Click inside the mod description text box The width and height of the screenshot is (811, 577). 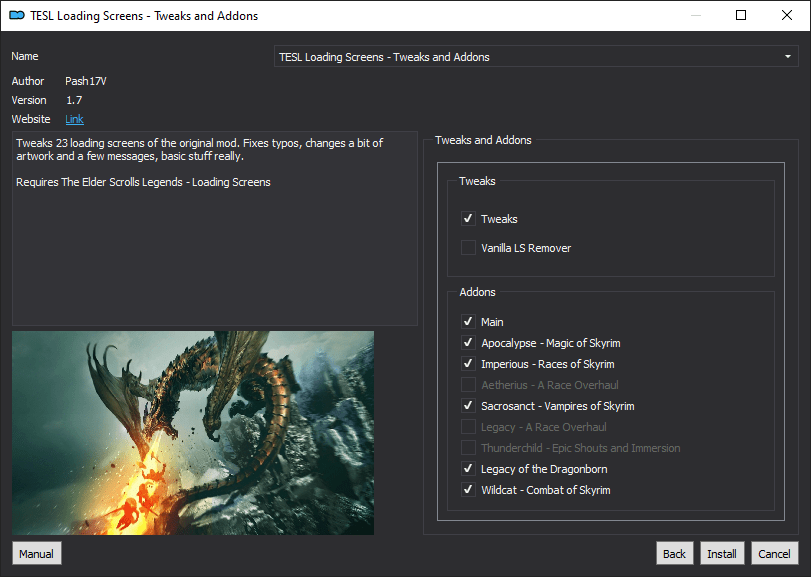(x=215, y=229)
